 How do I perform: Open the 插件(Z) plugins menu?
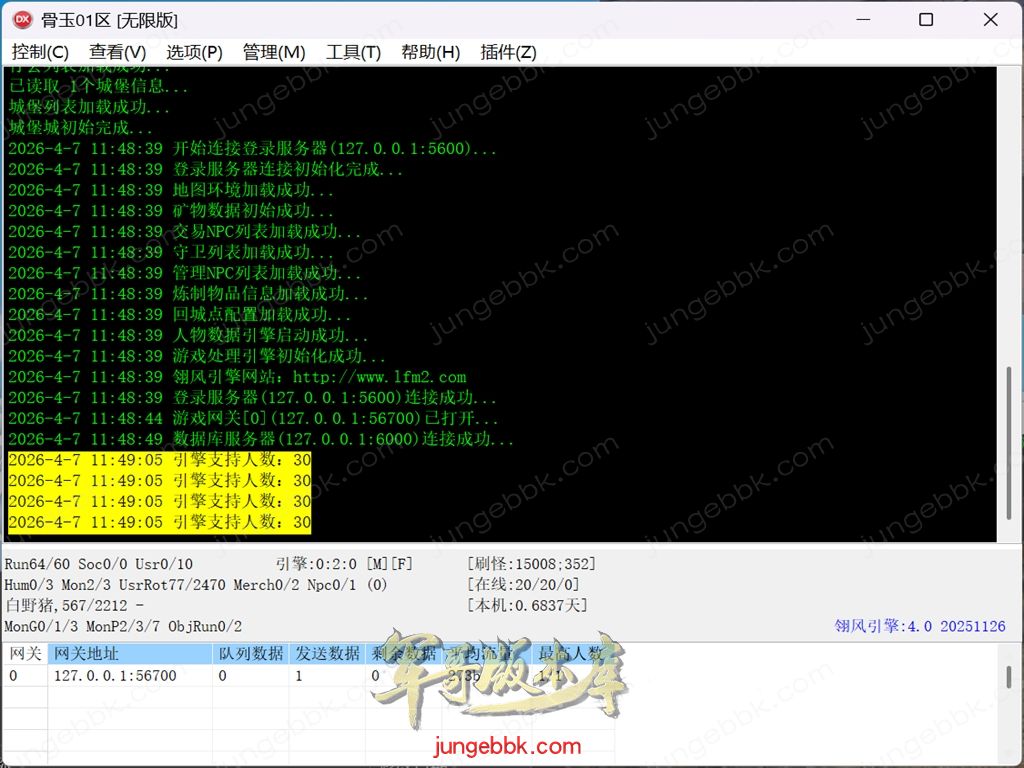(508, 52)
